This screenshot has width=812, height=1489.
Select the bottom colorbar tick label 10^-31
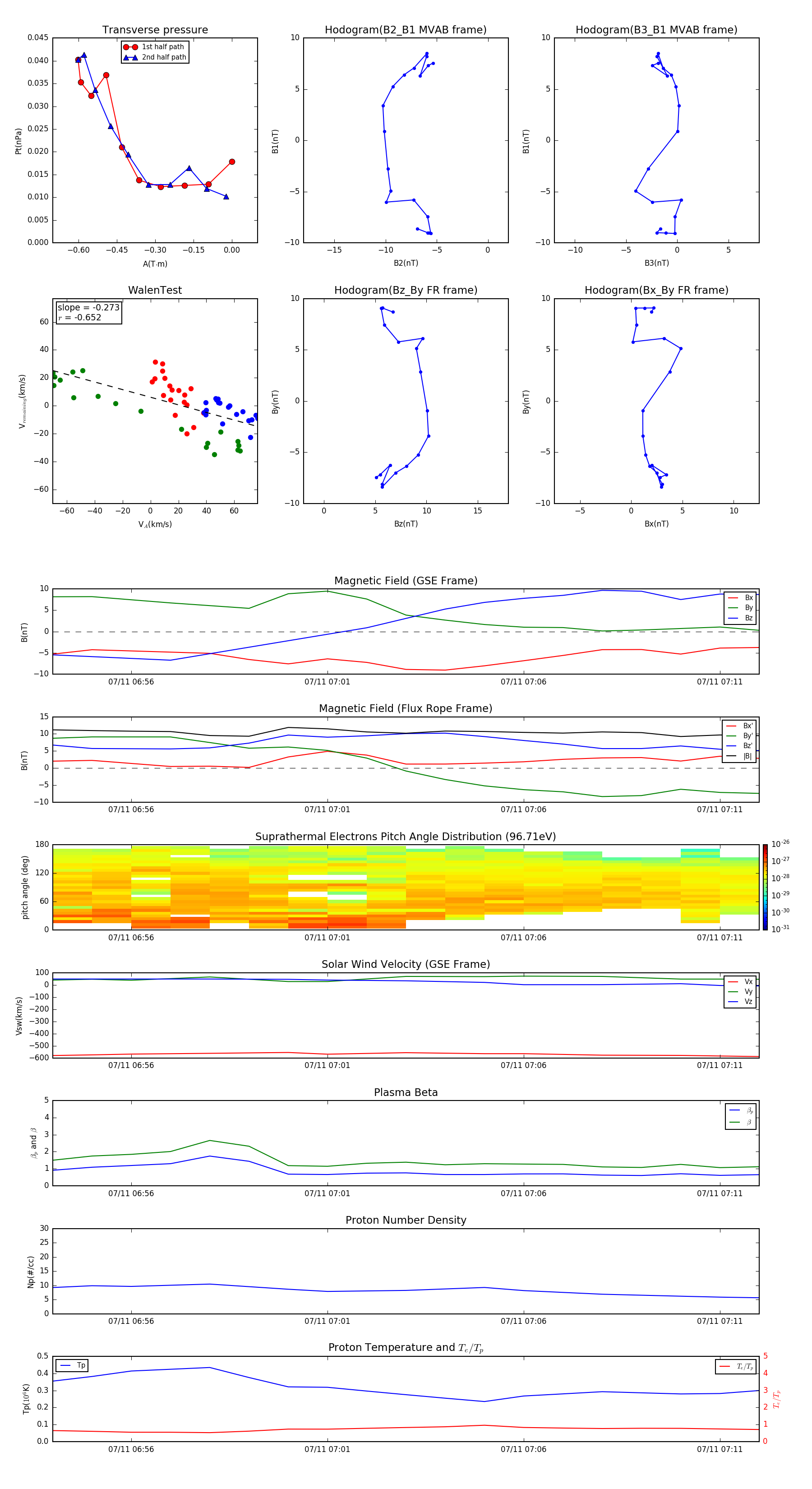(780, 929)
